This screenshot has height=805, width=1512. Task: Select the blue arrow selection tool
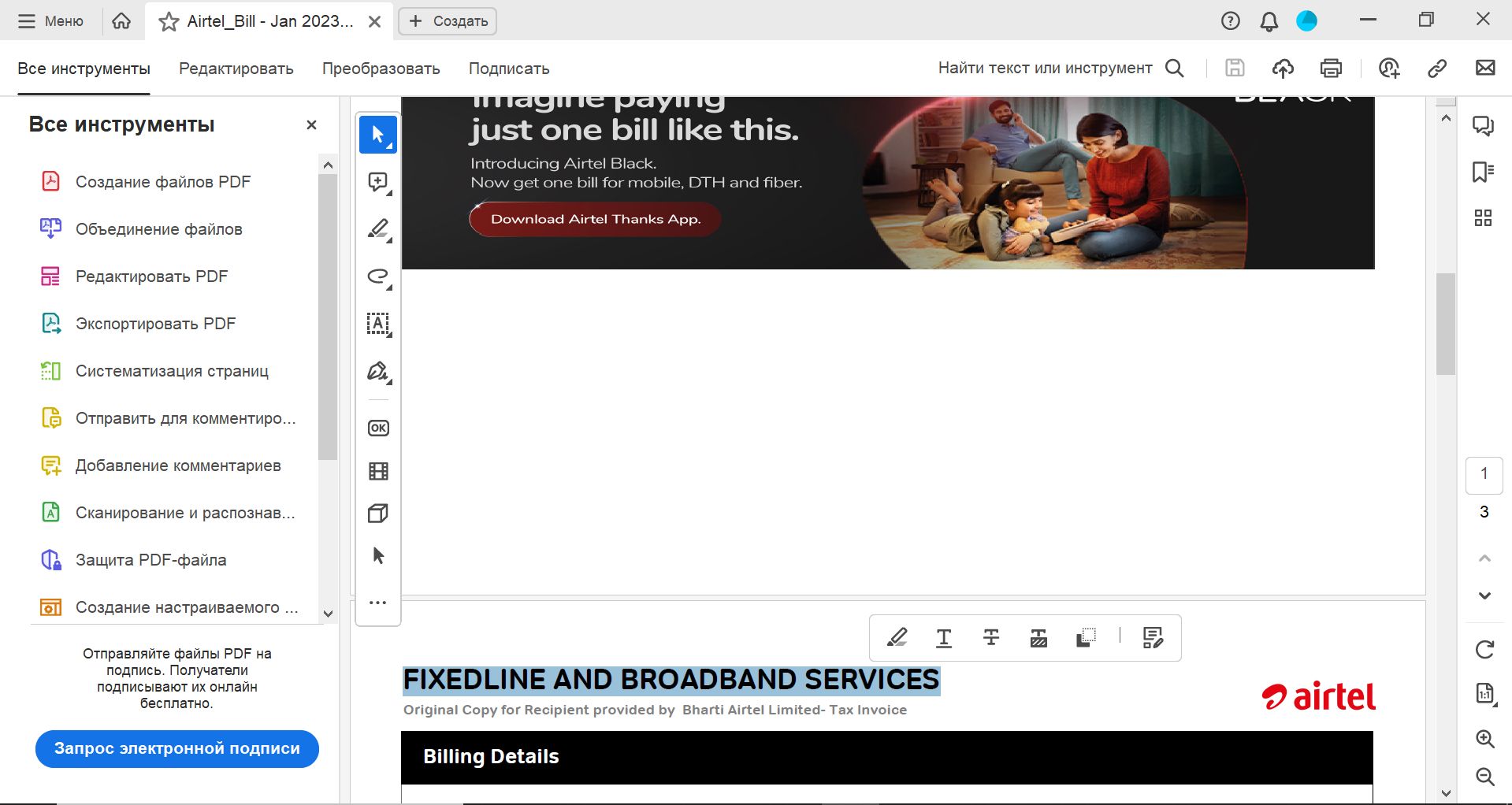[378, 135]
